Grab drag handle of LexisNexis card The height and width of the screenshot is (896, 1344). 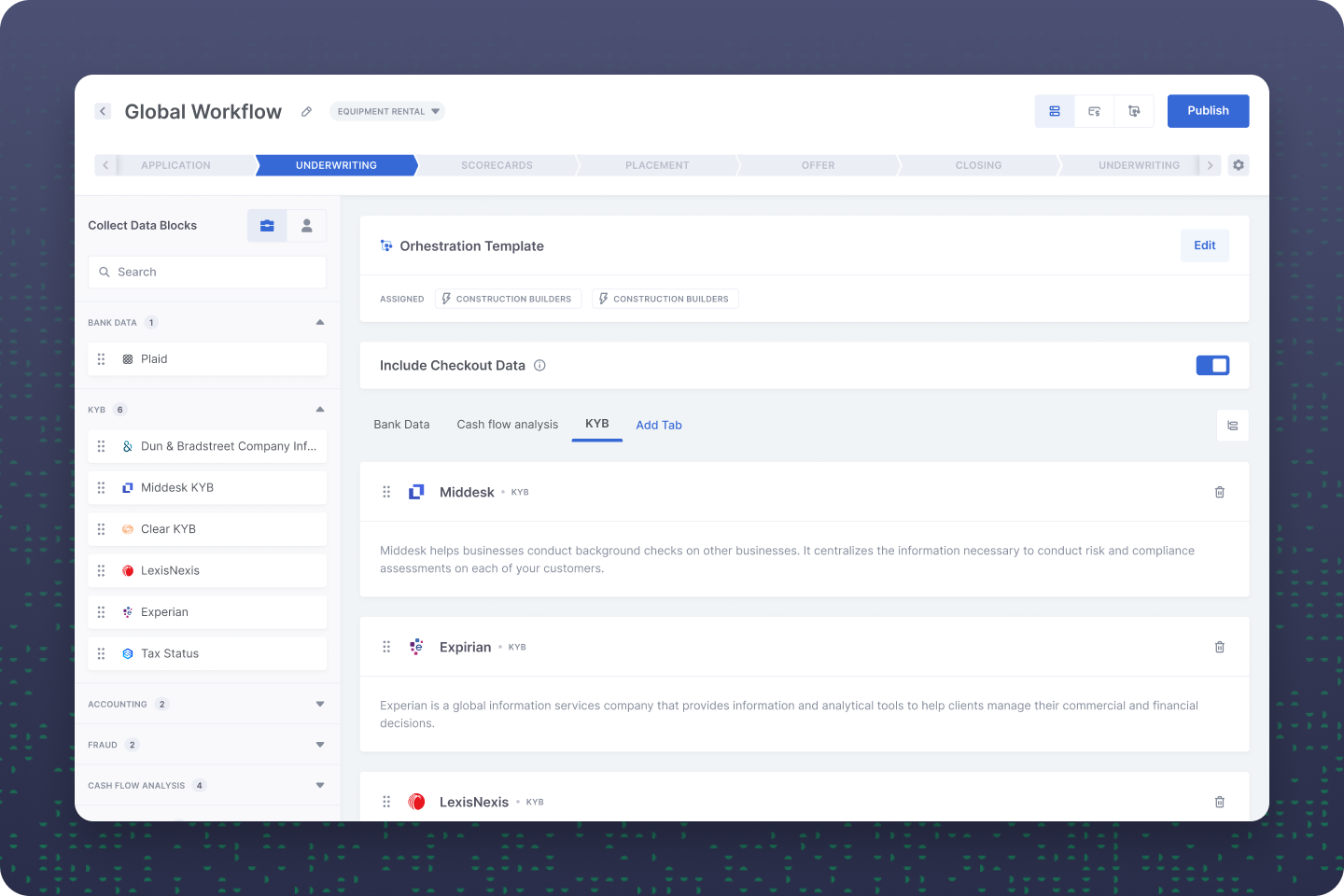386,802
